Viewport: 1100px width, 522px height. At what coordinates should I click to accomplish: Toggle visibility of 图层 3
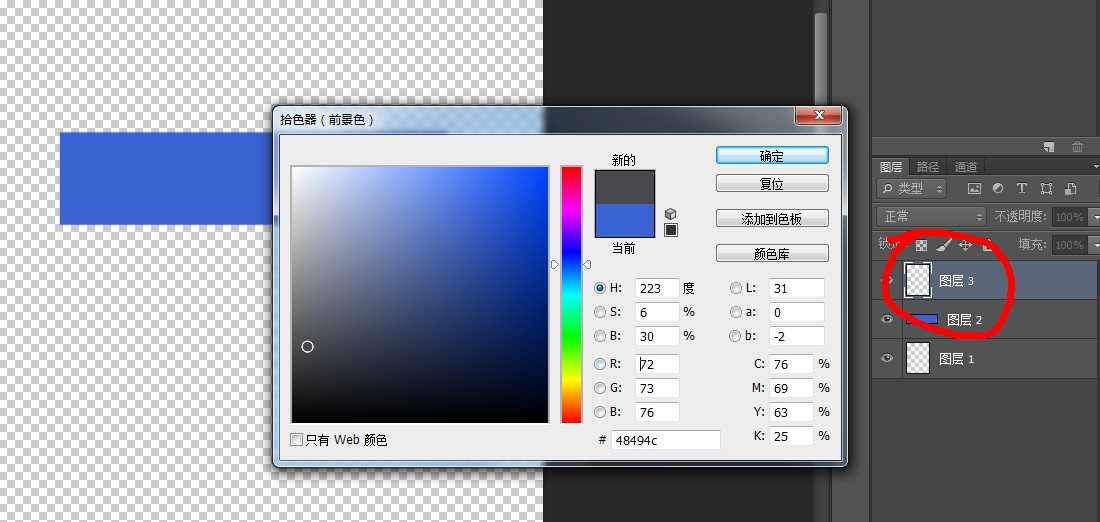pos(887,281)
